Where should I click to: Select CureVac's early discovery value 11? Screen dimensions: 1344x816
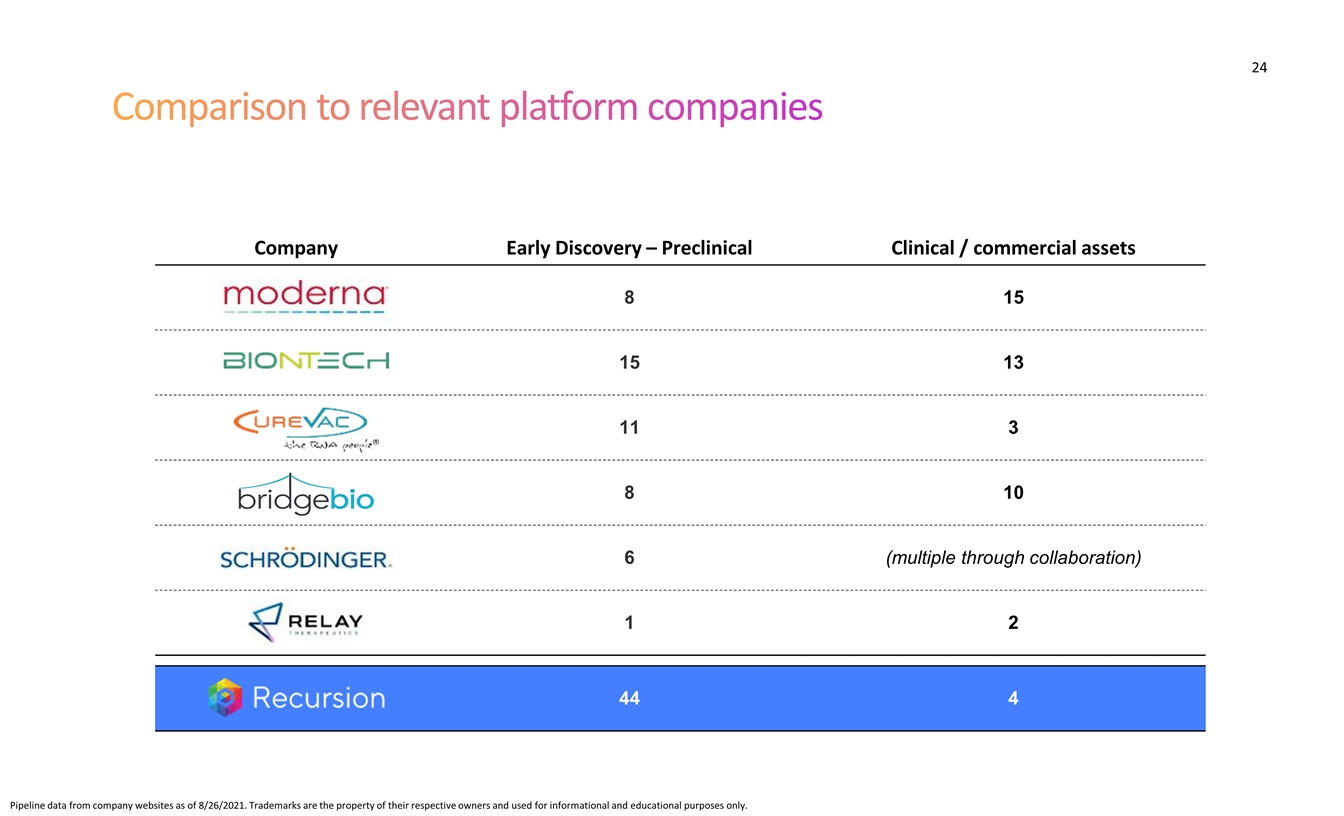629,428
